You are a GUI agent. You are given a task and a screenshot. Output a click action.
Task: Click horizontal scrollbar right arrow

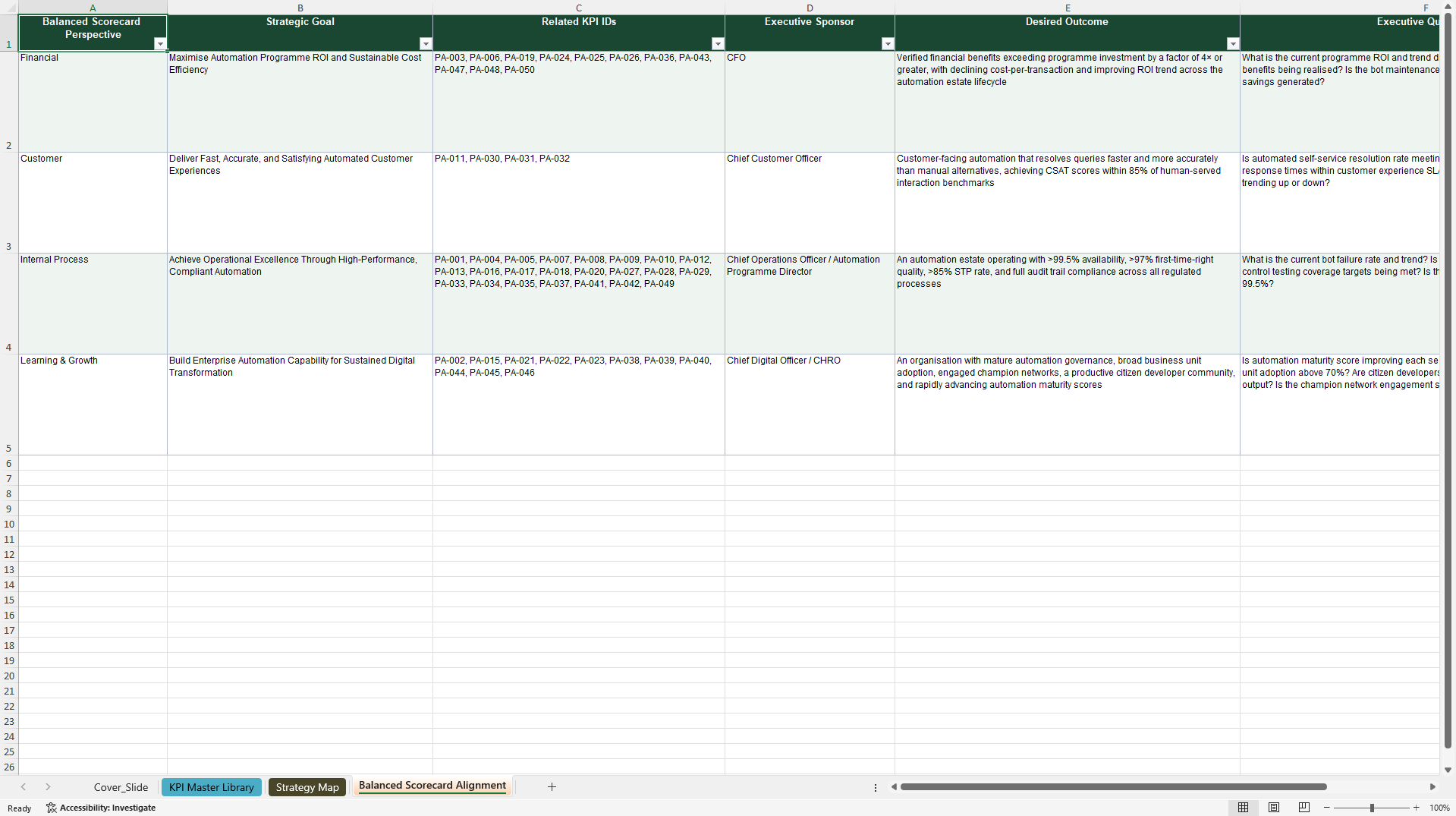coord(1432,786)
